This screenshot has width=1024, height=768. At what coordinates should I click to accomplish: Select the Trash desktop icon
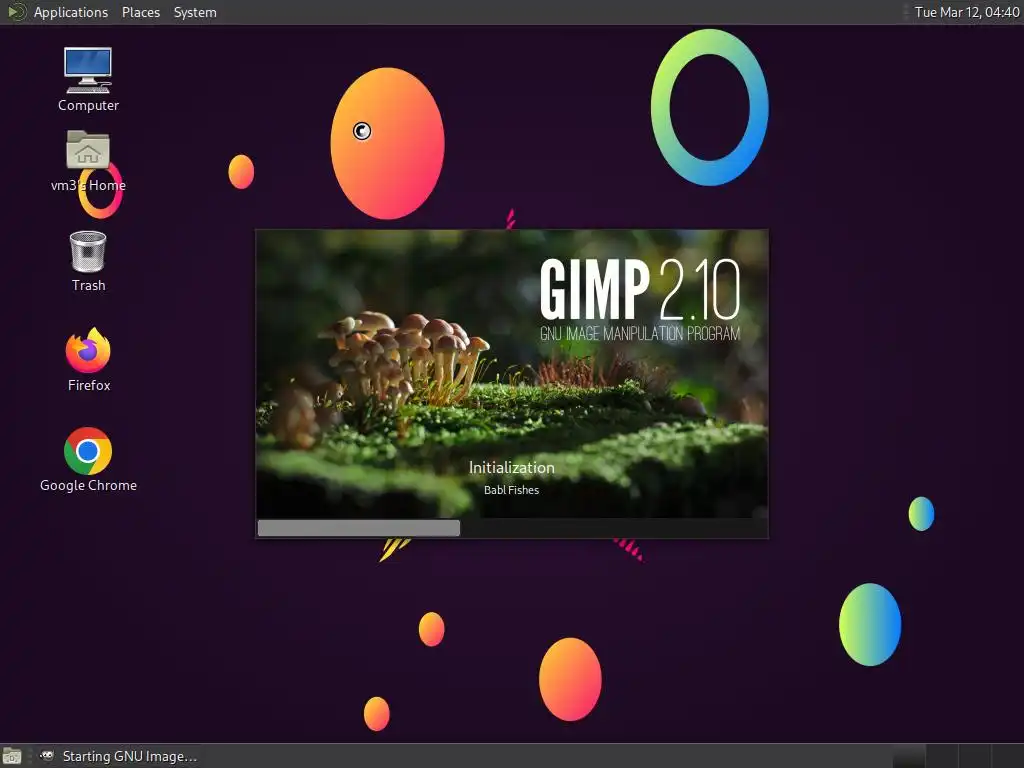[88, 251]
